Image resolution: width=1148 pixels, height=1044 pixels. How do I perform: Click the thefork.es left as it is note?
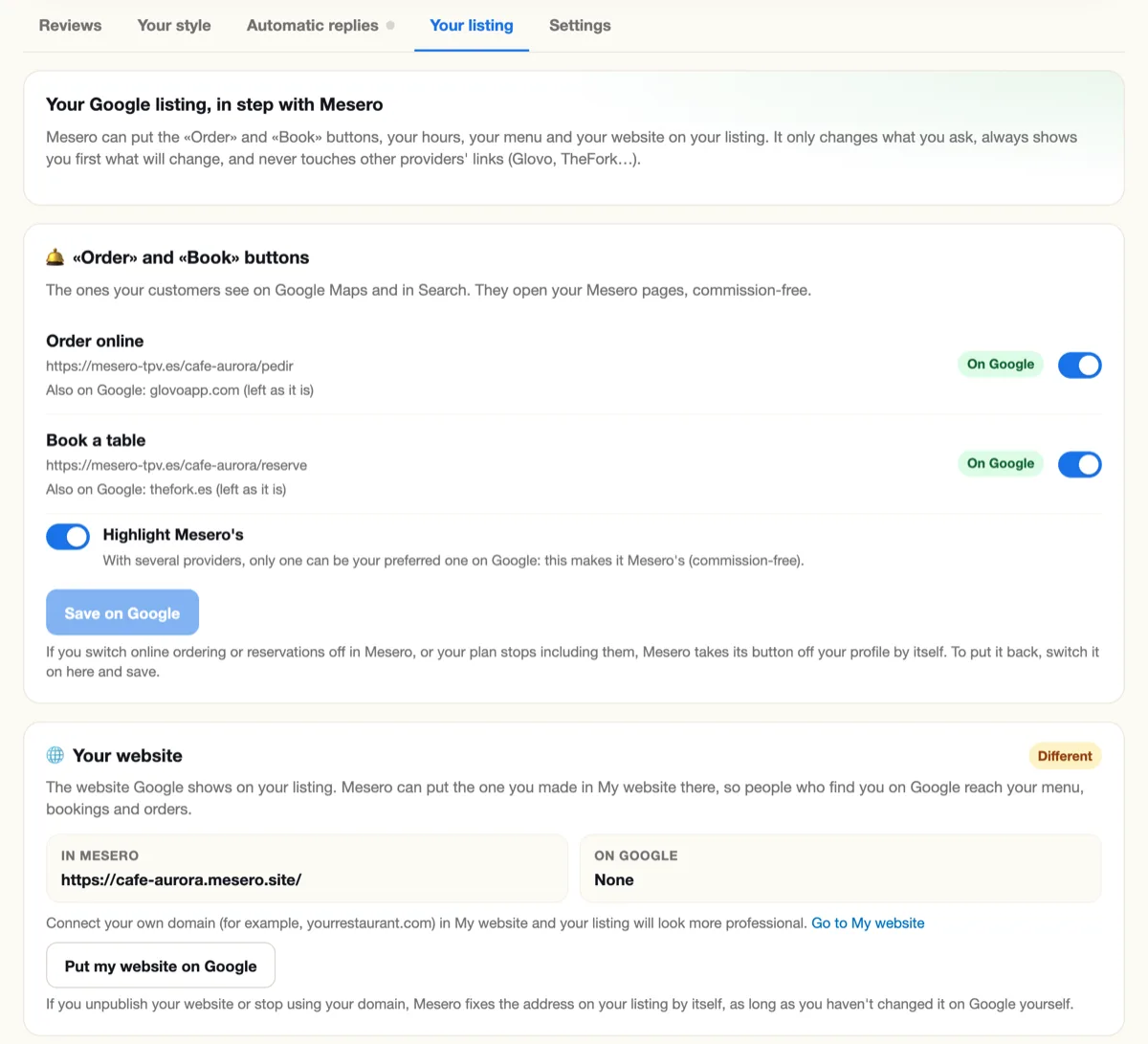[166, 489]
